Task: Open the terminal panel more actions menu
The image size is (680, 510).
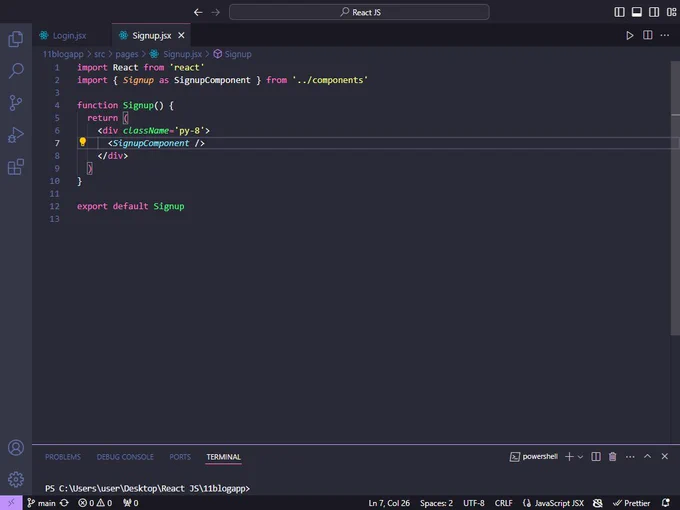Action: 630,457
